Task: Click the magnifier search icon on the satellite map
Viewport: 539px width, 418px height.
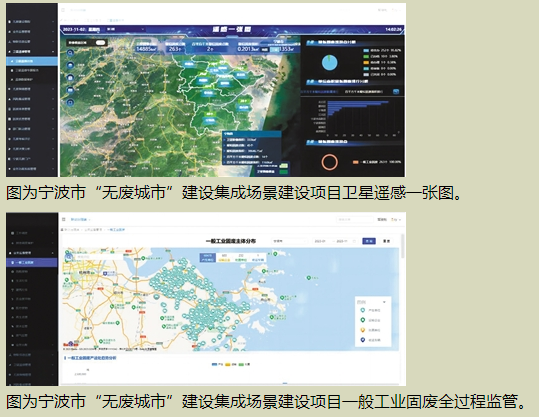Action: 70,53
